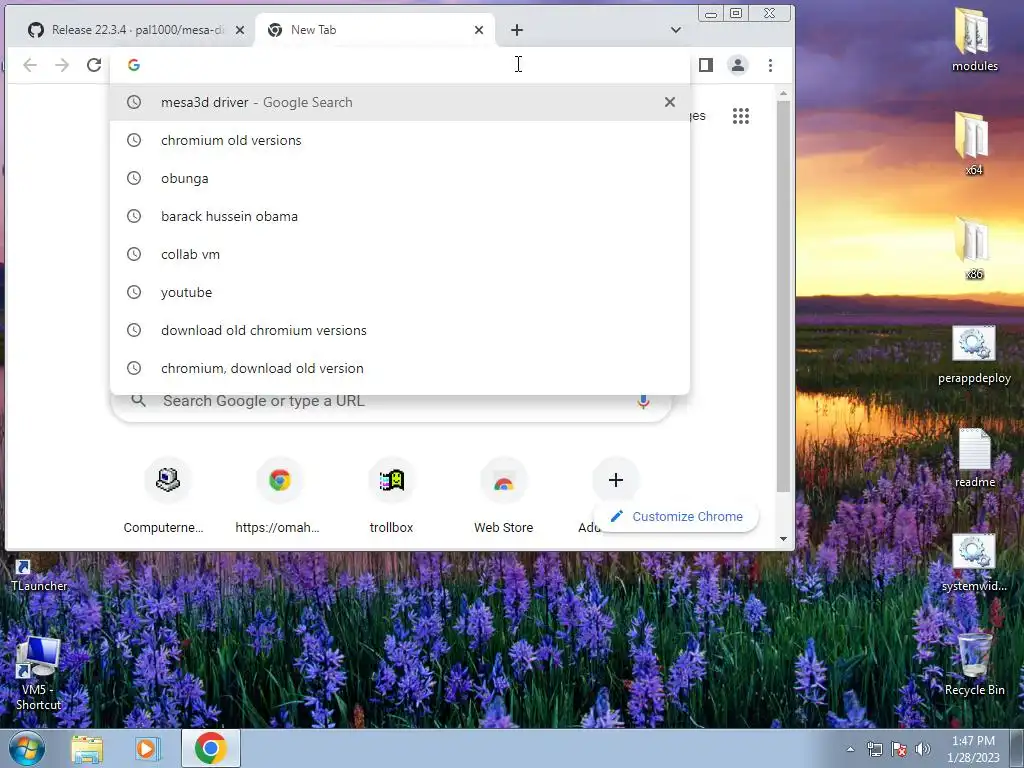Open the Google apps grid
The height and width of the screenshot is (768, 1024).
coord(741,116)
